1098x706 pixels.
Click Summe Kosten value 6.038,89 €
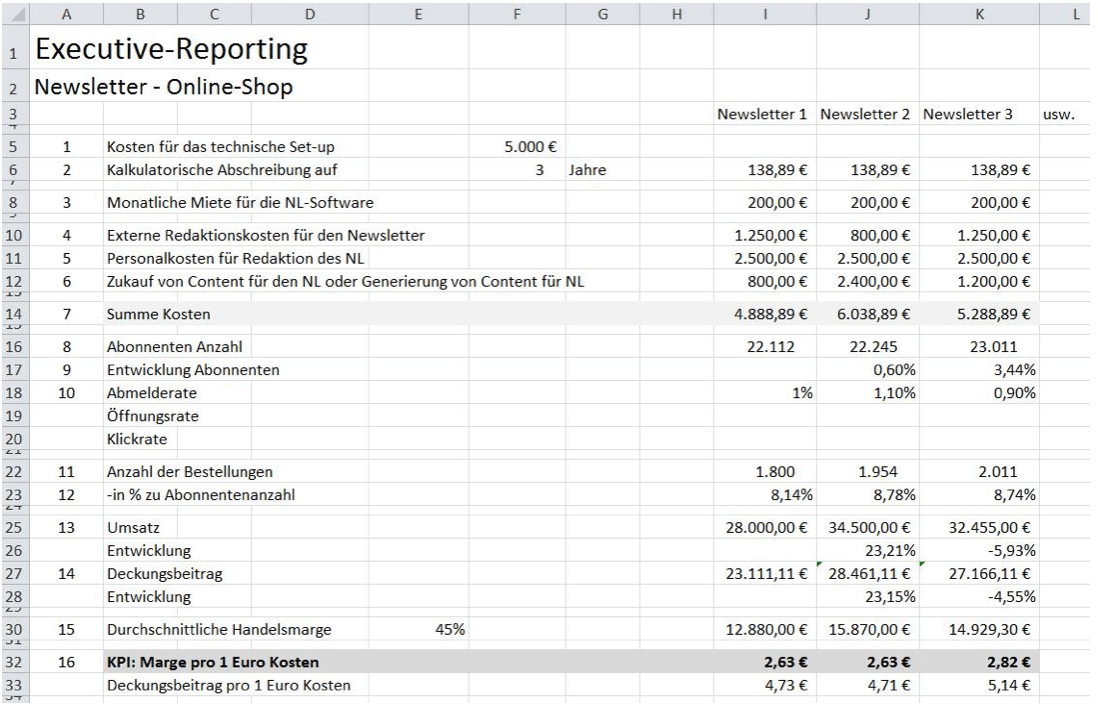tap(868, 315)
